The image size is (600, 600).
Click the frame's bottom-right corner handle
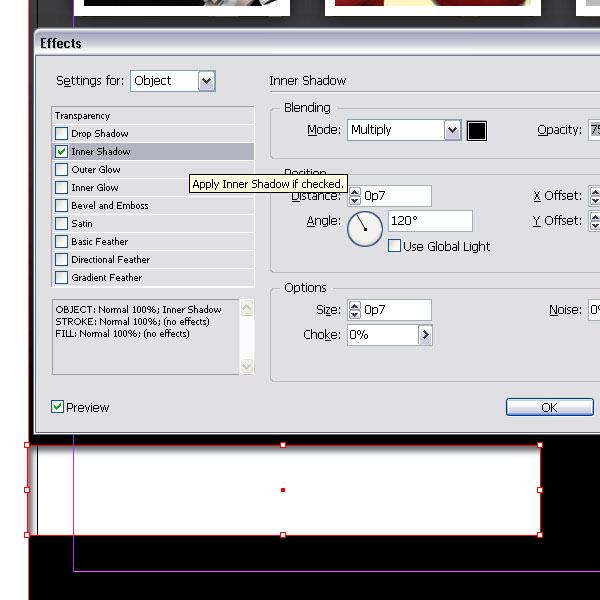(x=540, y=535)
